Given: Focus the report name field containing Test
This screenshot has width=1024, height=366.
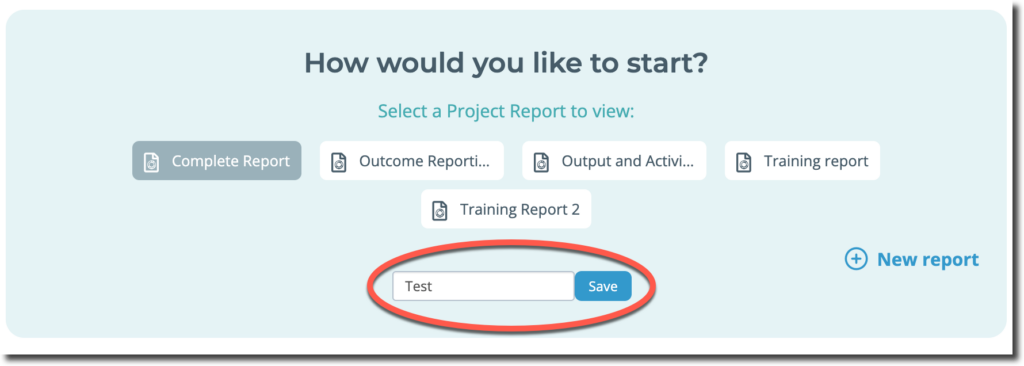Looking at the screenshot, I should coord(483,286).
